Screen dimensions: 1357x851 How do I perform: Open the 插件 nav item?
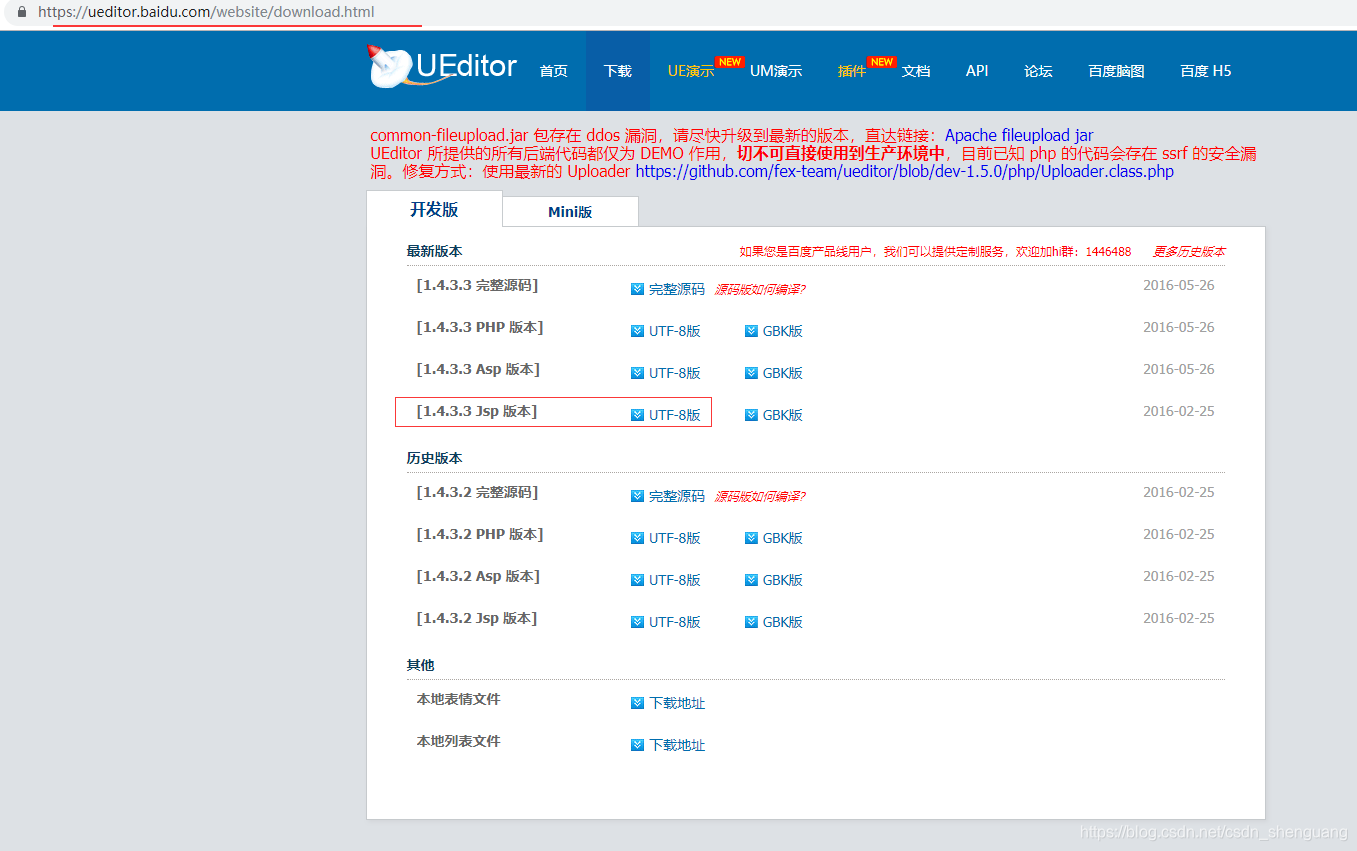point(852,71)
